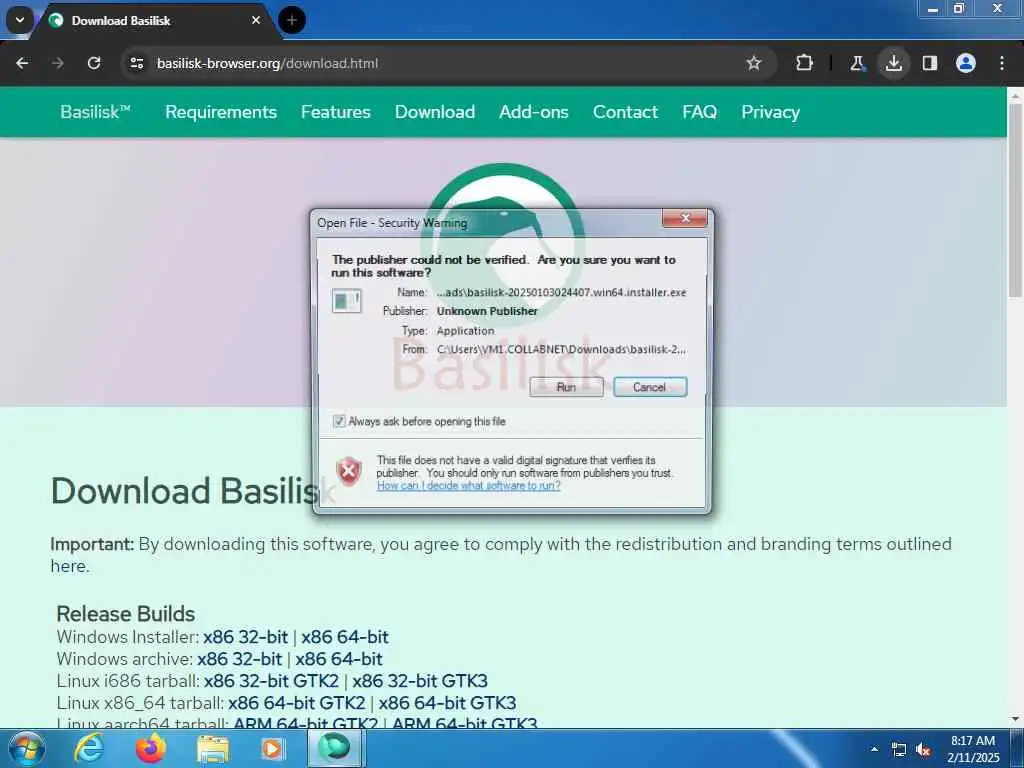
Task: Download Linux x86_64 64-bit GTK3 tarball
Action: click(447, 703)
